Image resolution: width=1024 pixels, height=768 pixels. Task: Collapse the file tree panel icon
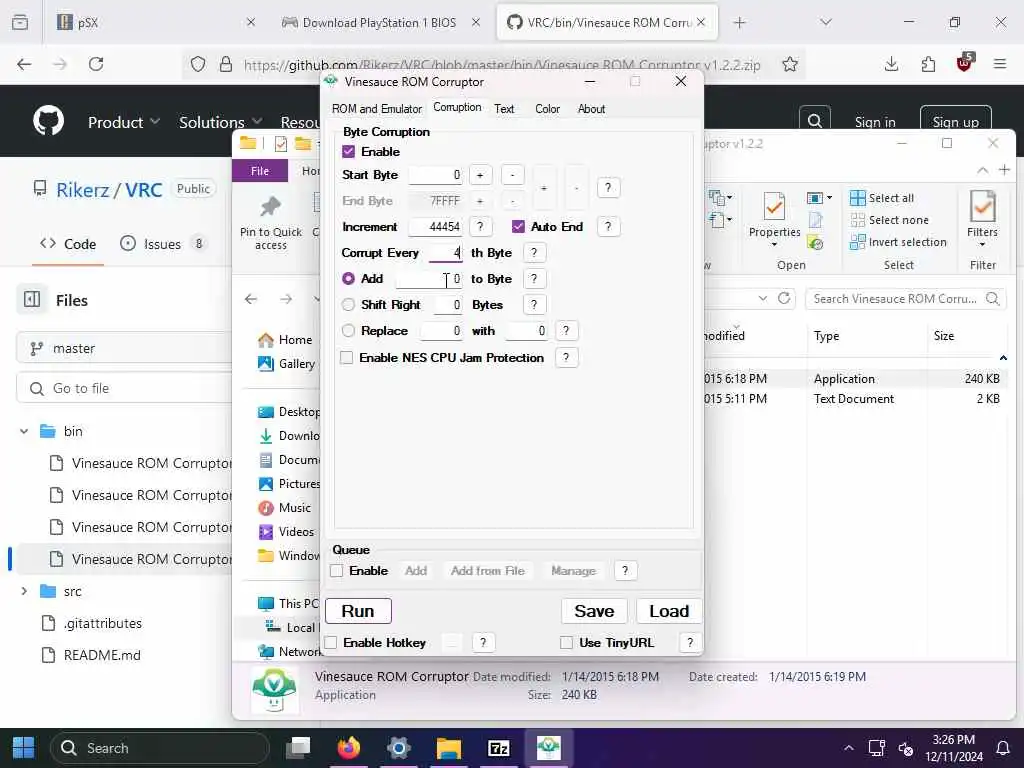32,300
